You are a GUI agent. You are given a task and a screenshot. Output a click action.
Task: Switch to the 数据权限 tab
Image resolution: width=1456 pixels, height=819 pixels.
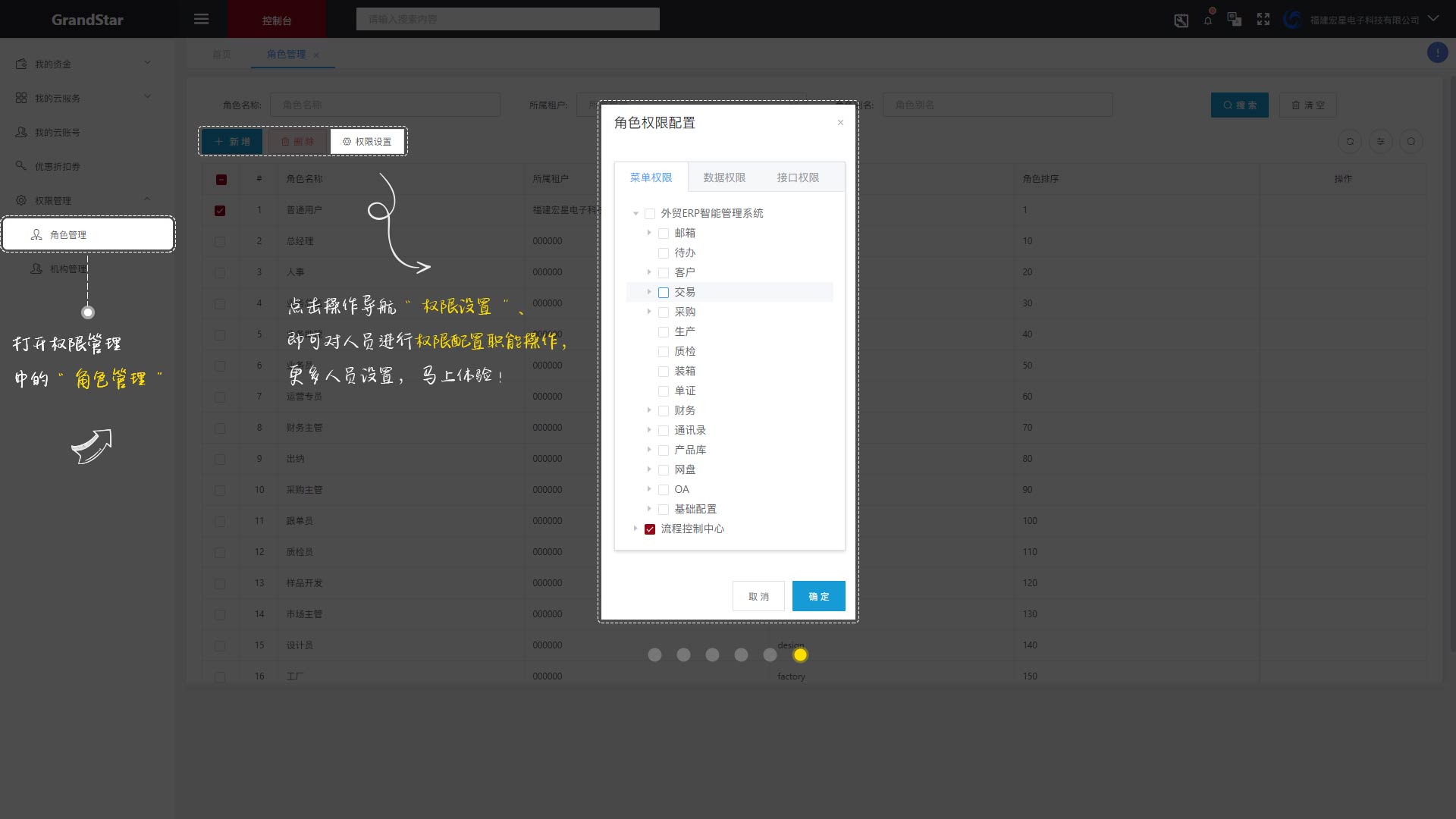724,177
